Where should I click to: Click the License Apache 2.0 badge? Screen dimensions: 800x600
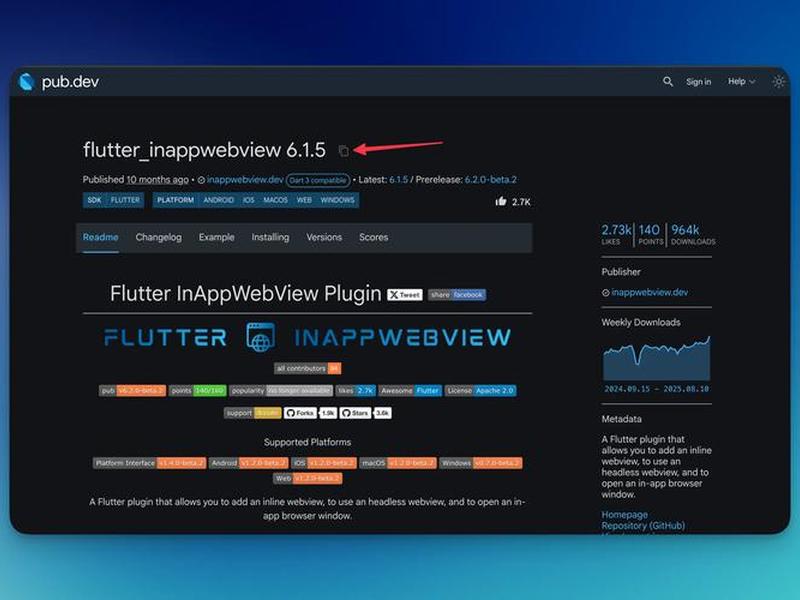click(481, 390)
